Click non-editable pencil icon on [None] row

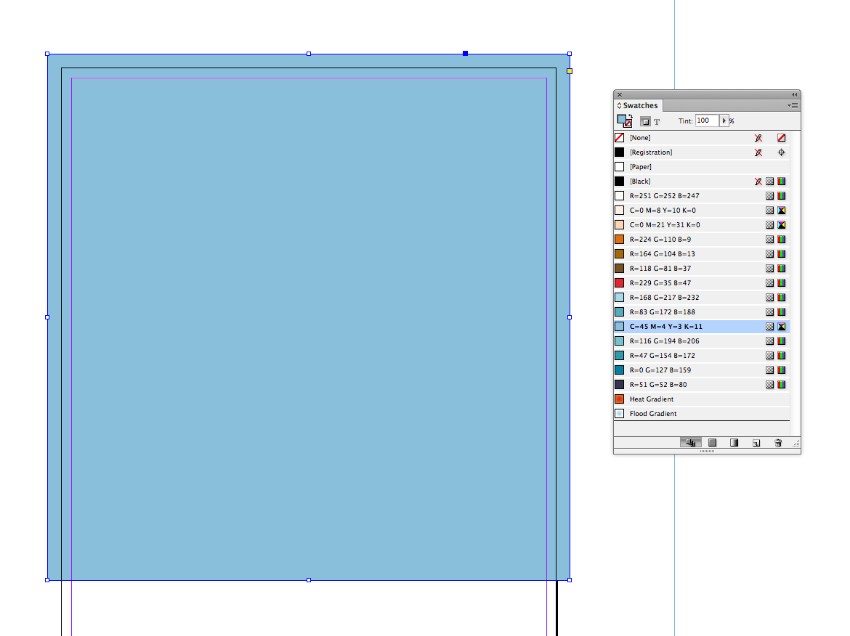click(x=758, y=138)
